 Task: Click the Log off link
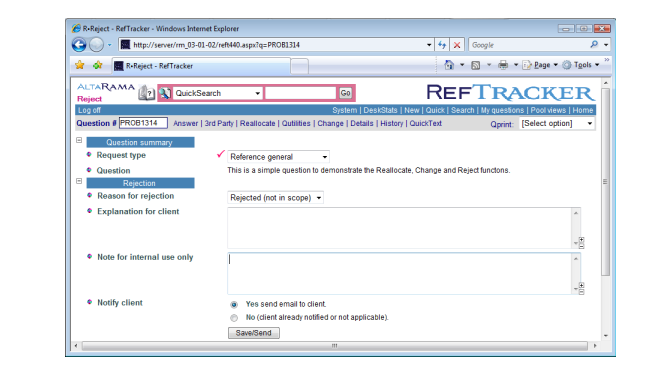[89, 110]
